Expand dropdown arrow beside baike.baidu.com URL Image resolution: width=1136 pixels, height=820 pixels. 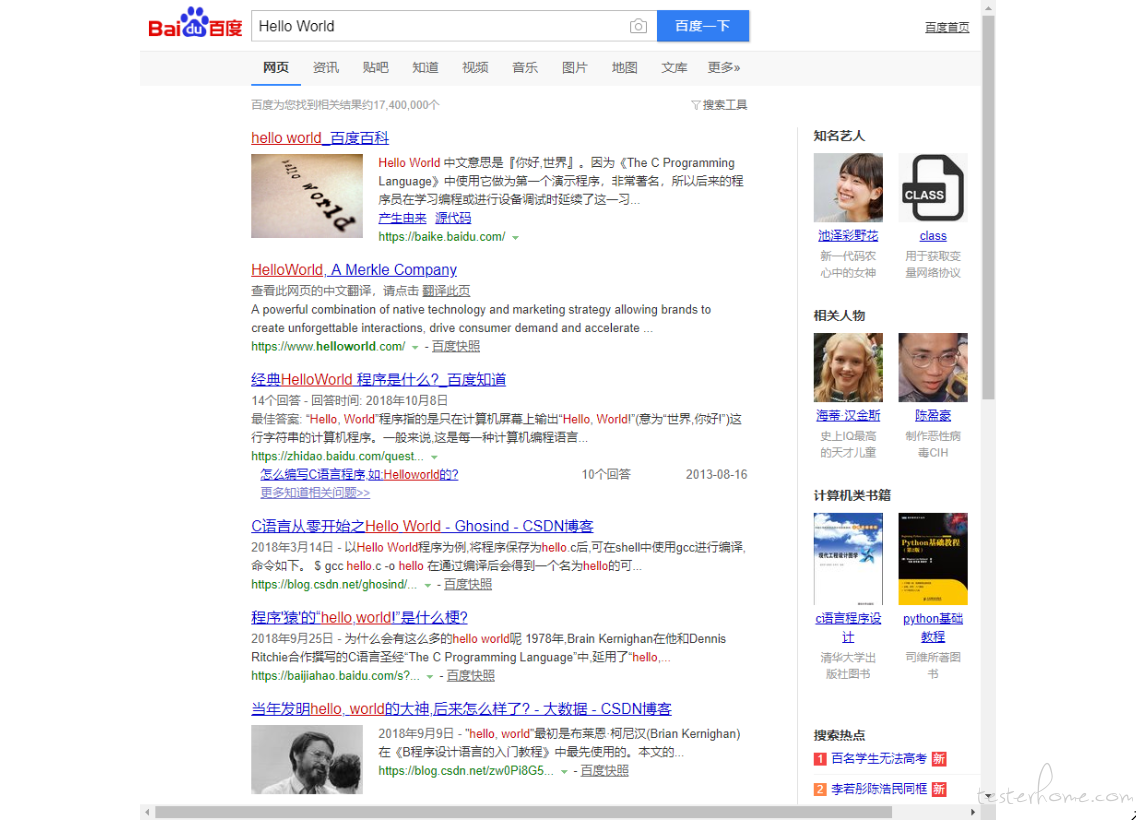click(x=516, y=238)
